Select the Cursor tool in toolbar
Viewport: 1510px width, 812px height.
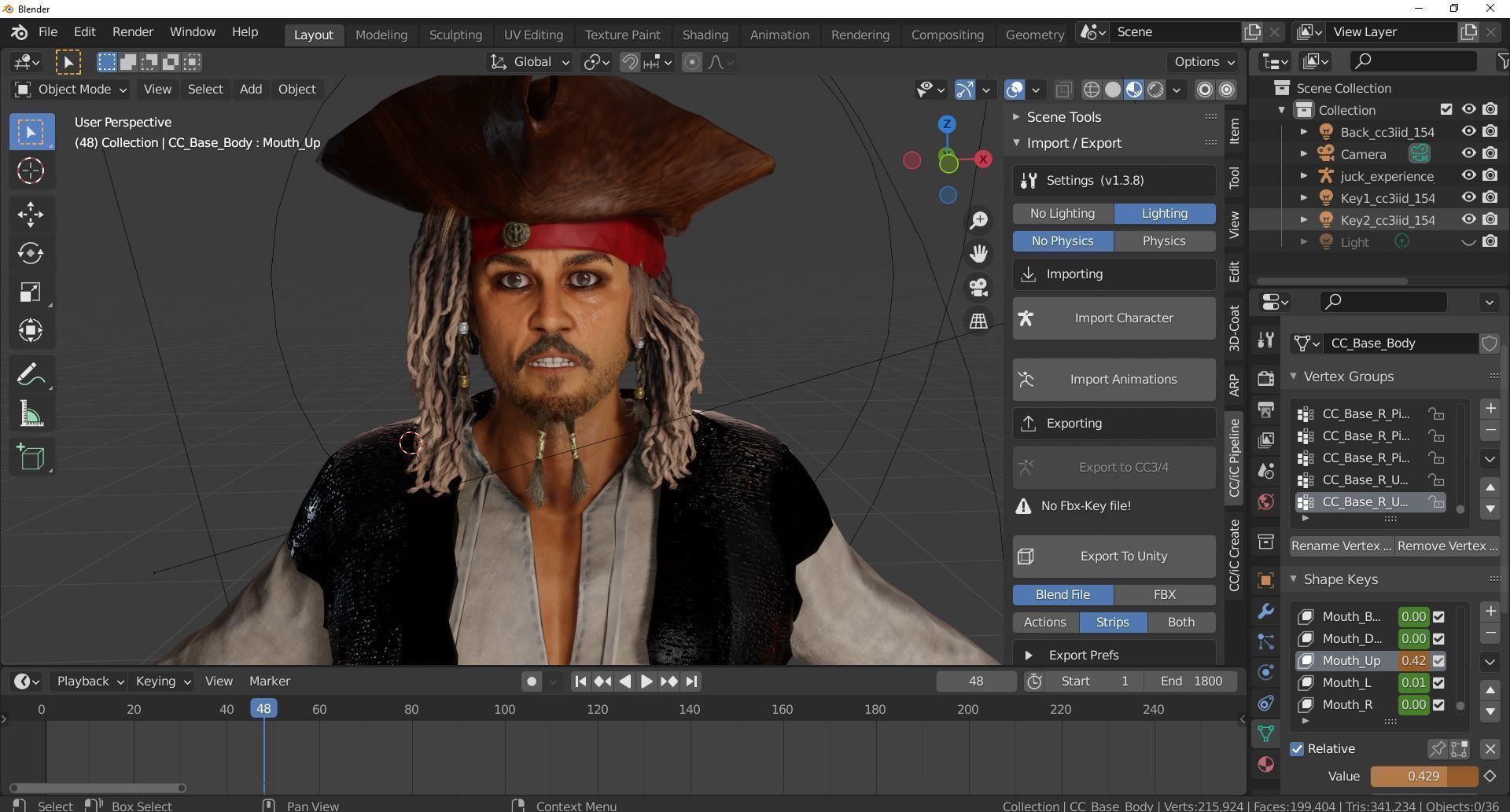tap(31, 171)
